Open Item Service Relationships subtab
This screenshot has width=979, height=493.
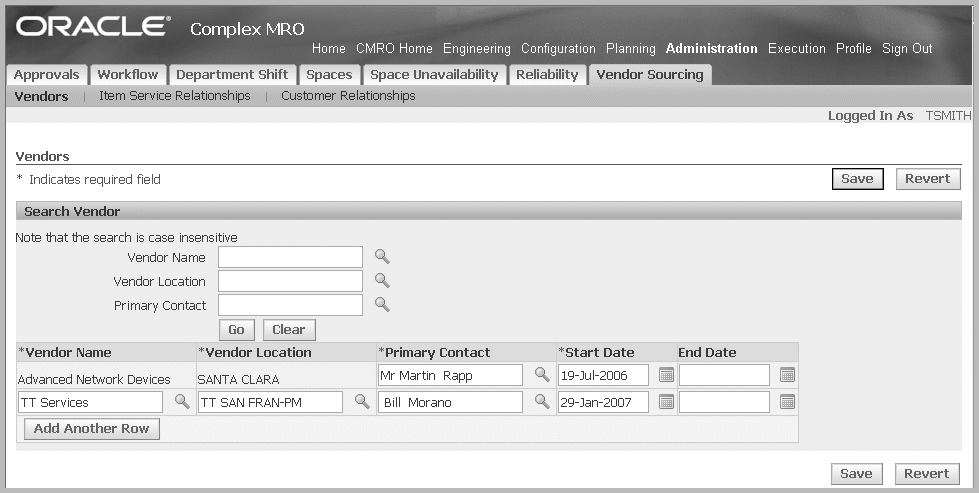(x=175, y=95)
